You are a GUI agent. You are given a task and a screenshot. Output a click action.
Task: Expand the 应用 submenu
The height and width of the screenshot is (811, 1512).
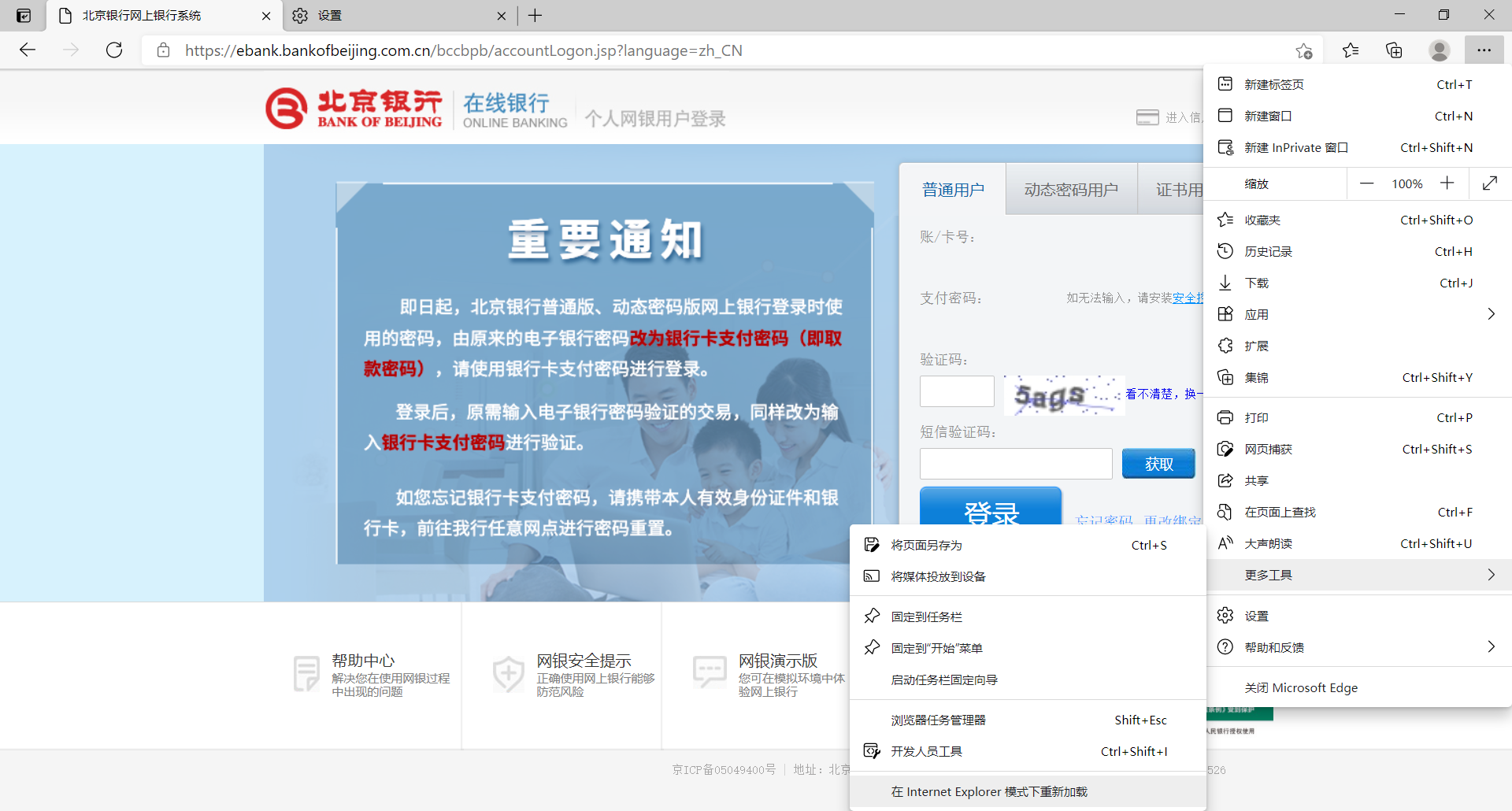(x=1358, y=314)
